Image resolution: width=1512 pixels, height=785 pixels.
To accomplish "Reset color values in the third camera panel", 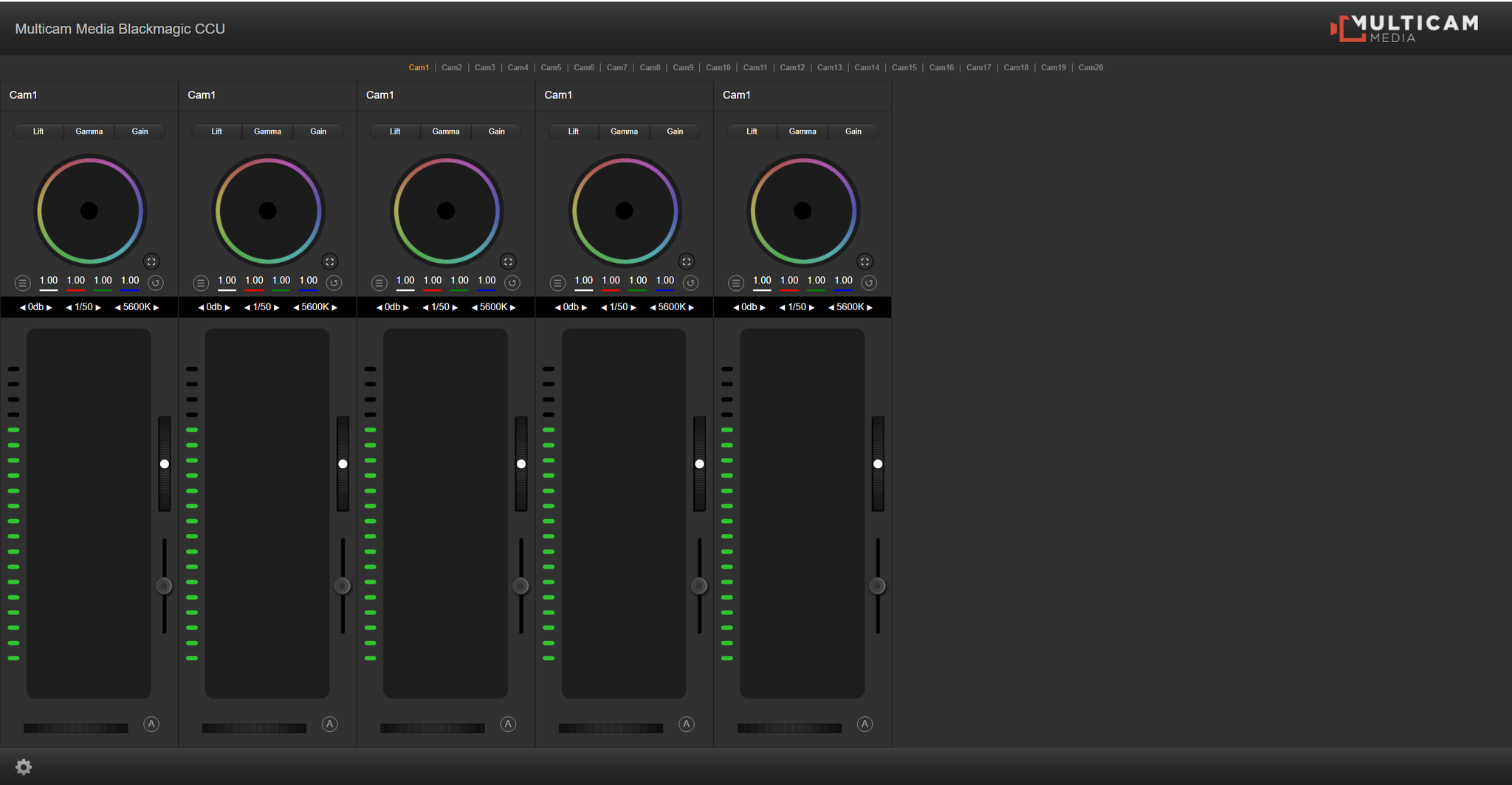I will pyautogui.click(x=512, y=283).
